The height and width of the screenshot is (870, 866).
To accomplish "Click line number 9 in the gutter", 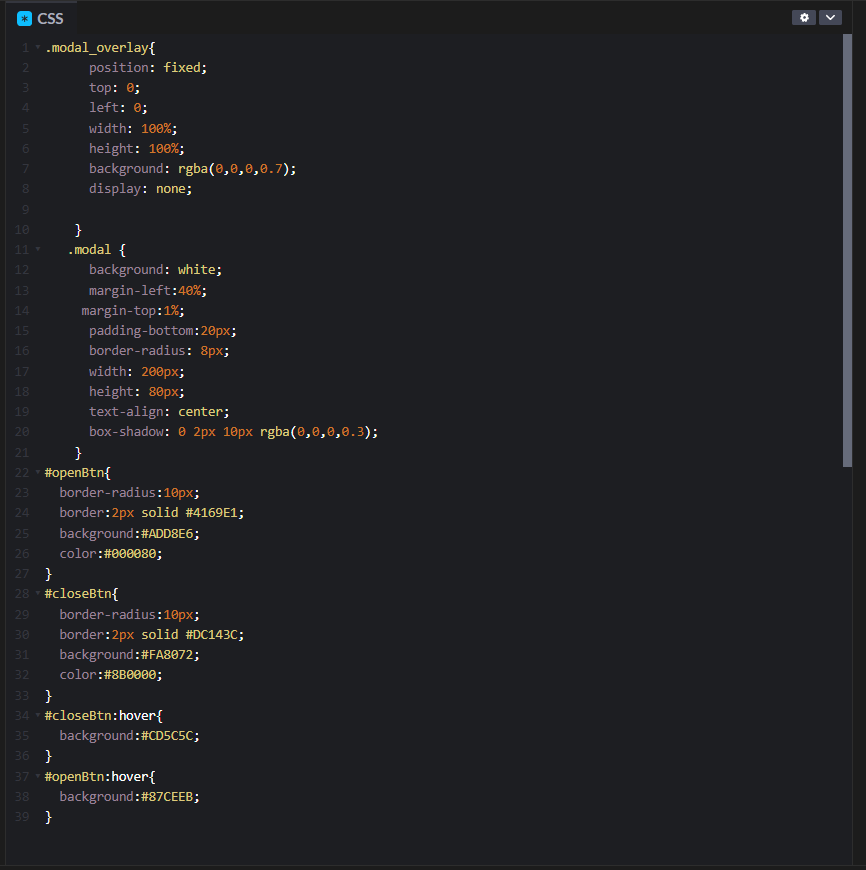I will (x=26, y=210).
